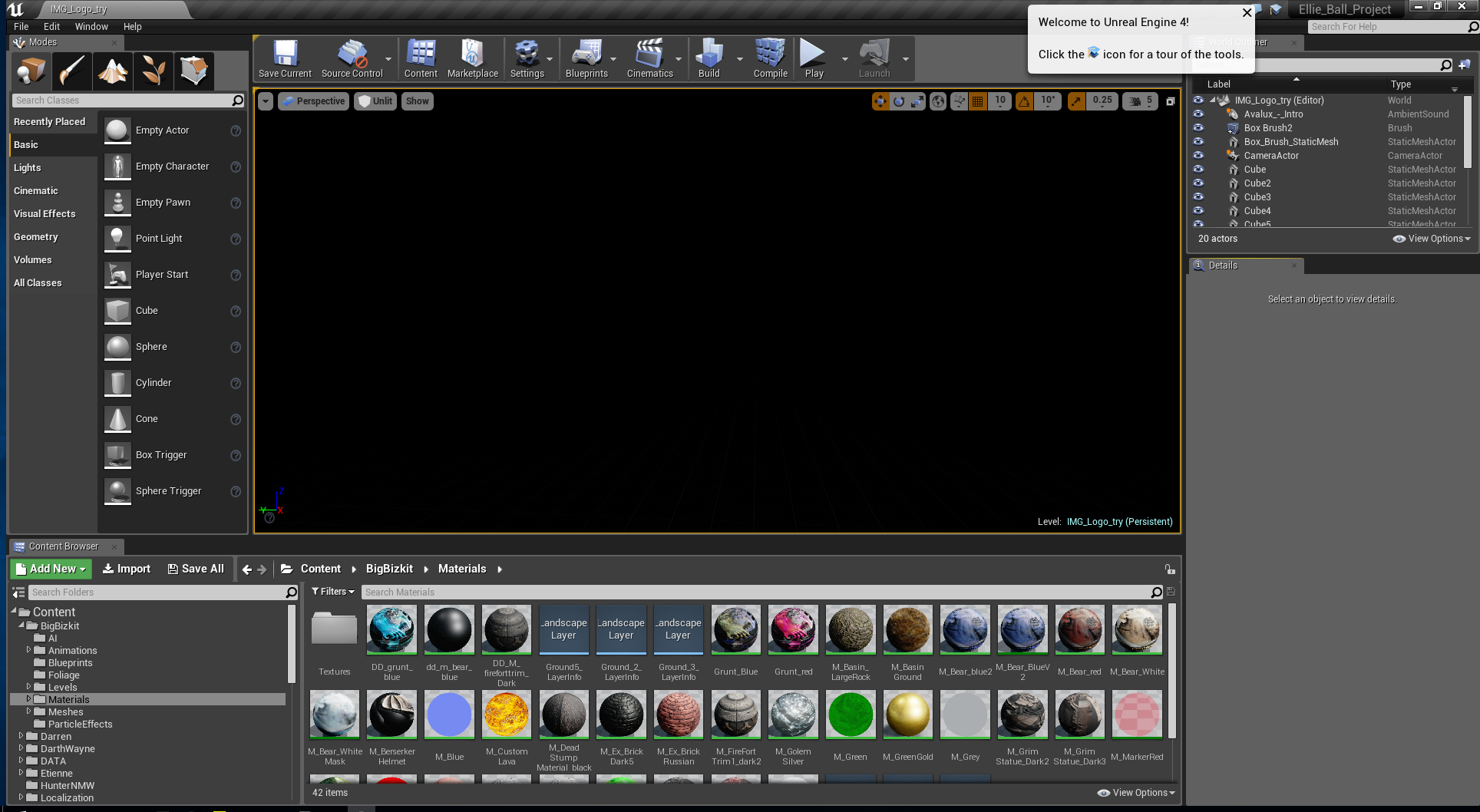
Task: Open the Help menu
Action: 133,27
